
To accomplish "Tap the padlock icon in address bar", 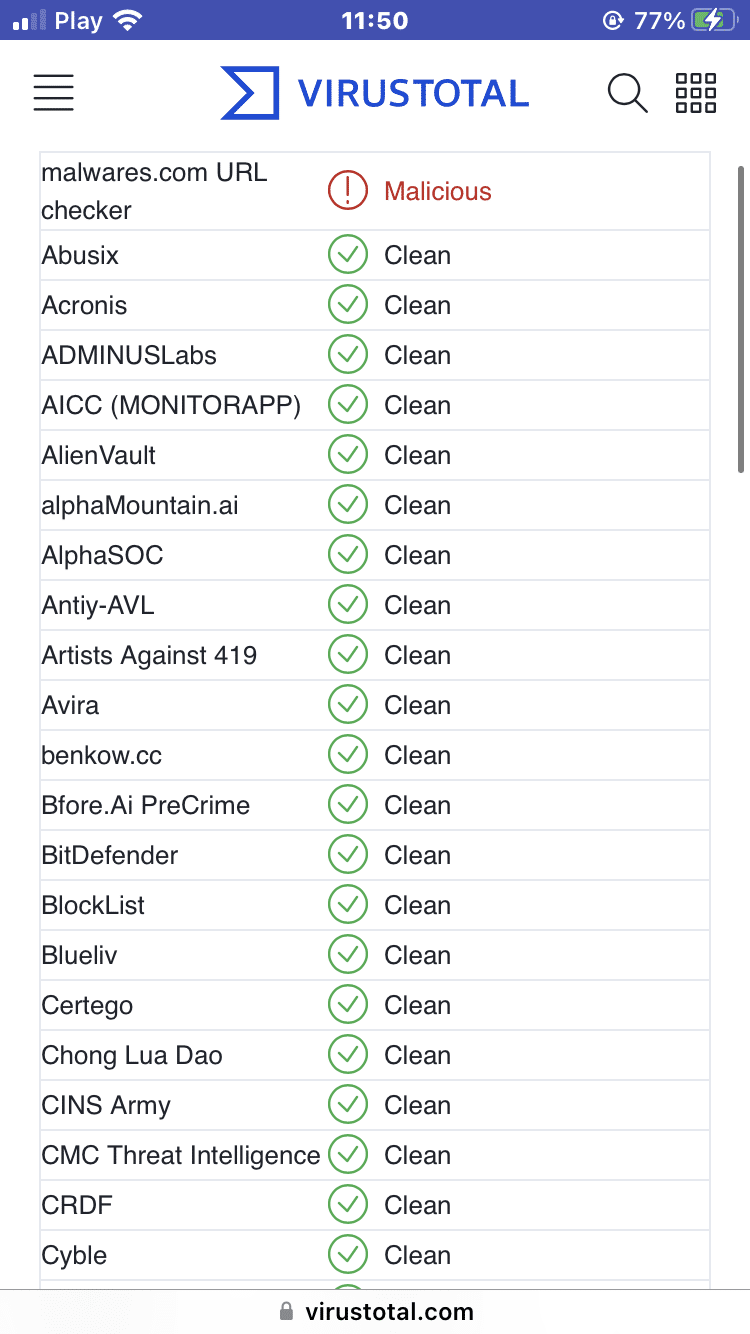I will [287, 1311].
